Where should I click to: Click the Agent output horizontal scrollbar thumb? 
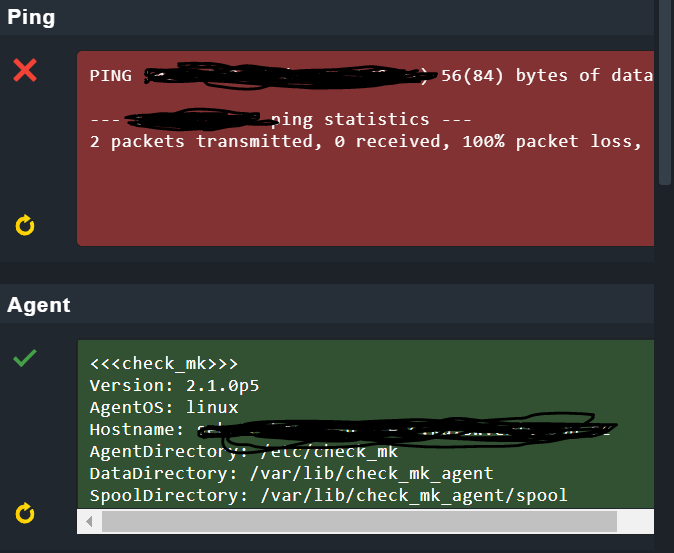tap(360, 521)
